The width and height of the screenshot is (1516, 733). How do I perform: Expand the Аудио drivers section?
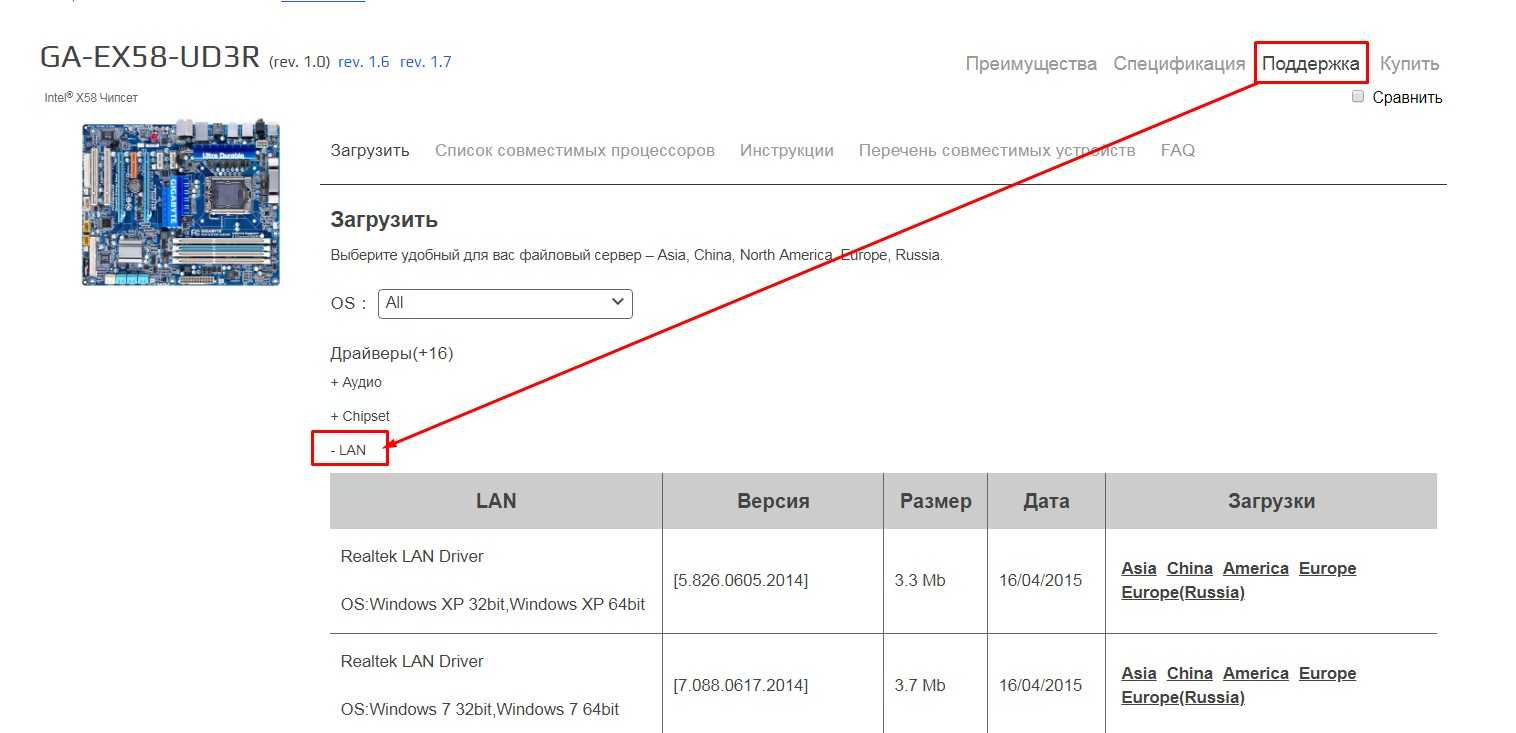356,382
